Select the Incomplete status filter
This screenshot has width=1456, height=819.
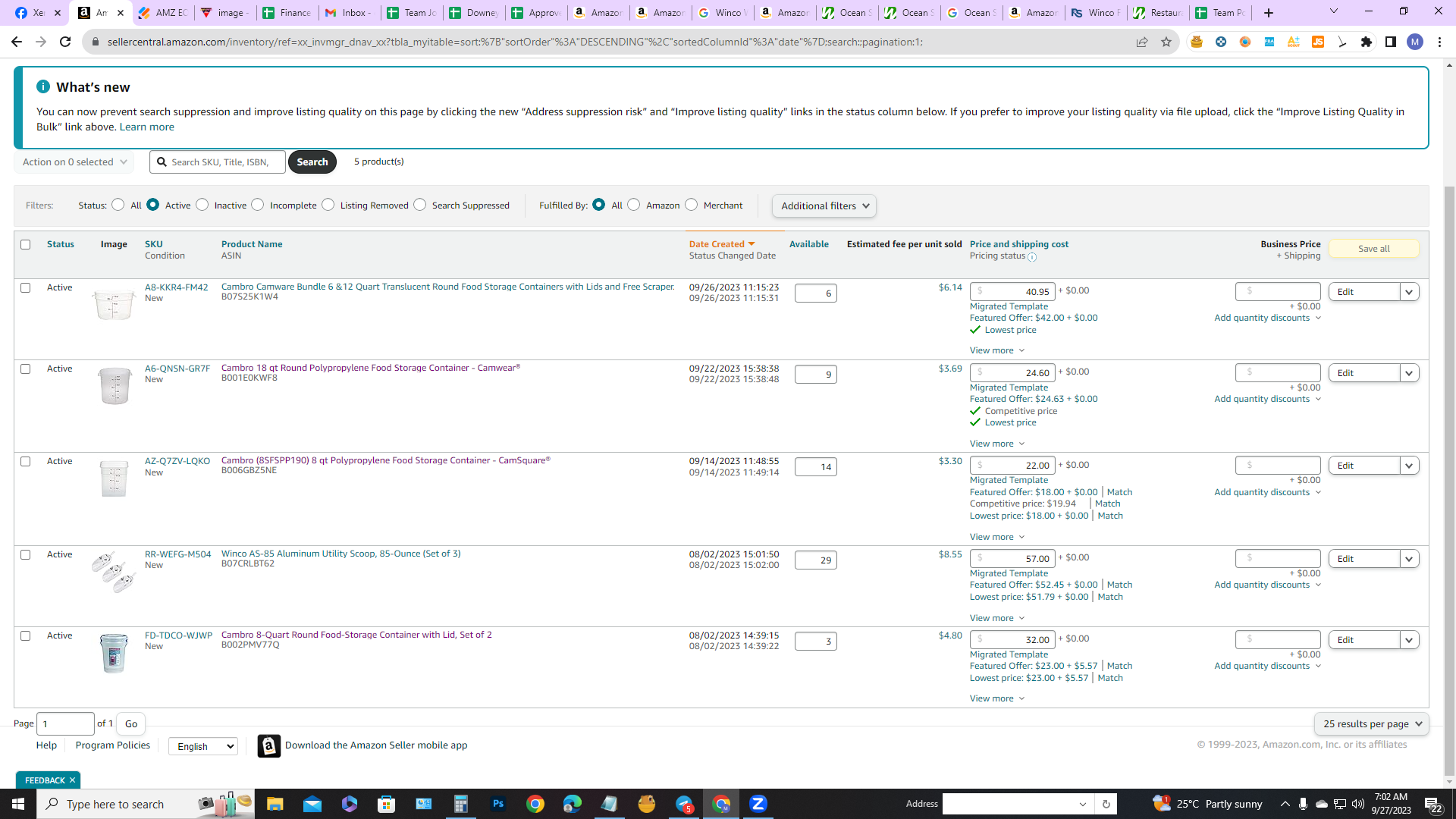point(258,205)
